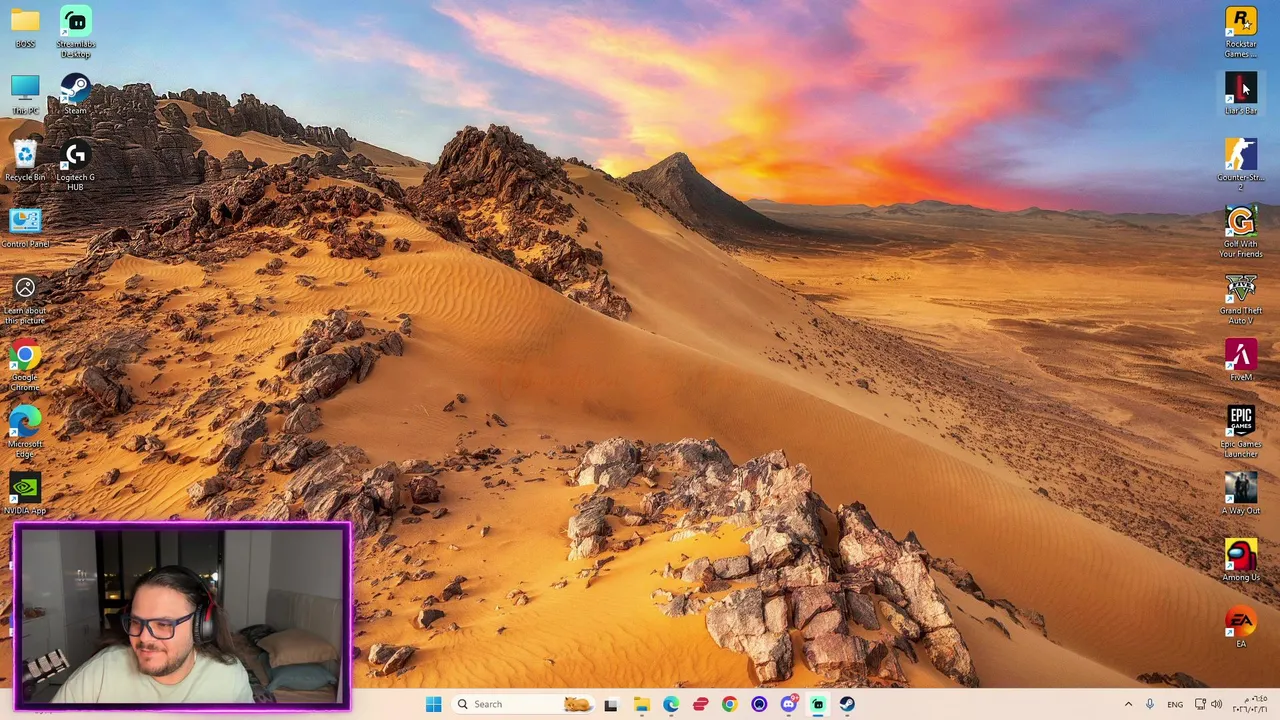Select the Steam desktop shortcut

[x=75, y=94]
